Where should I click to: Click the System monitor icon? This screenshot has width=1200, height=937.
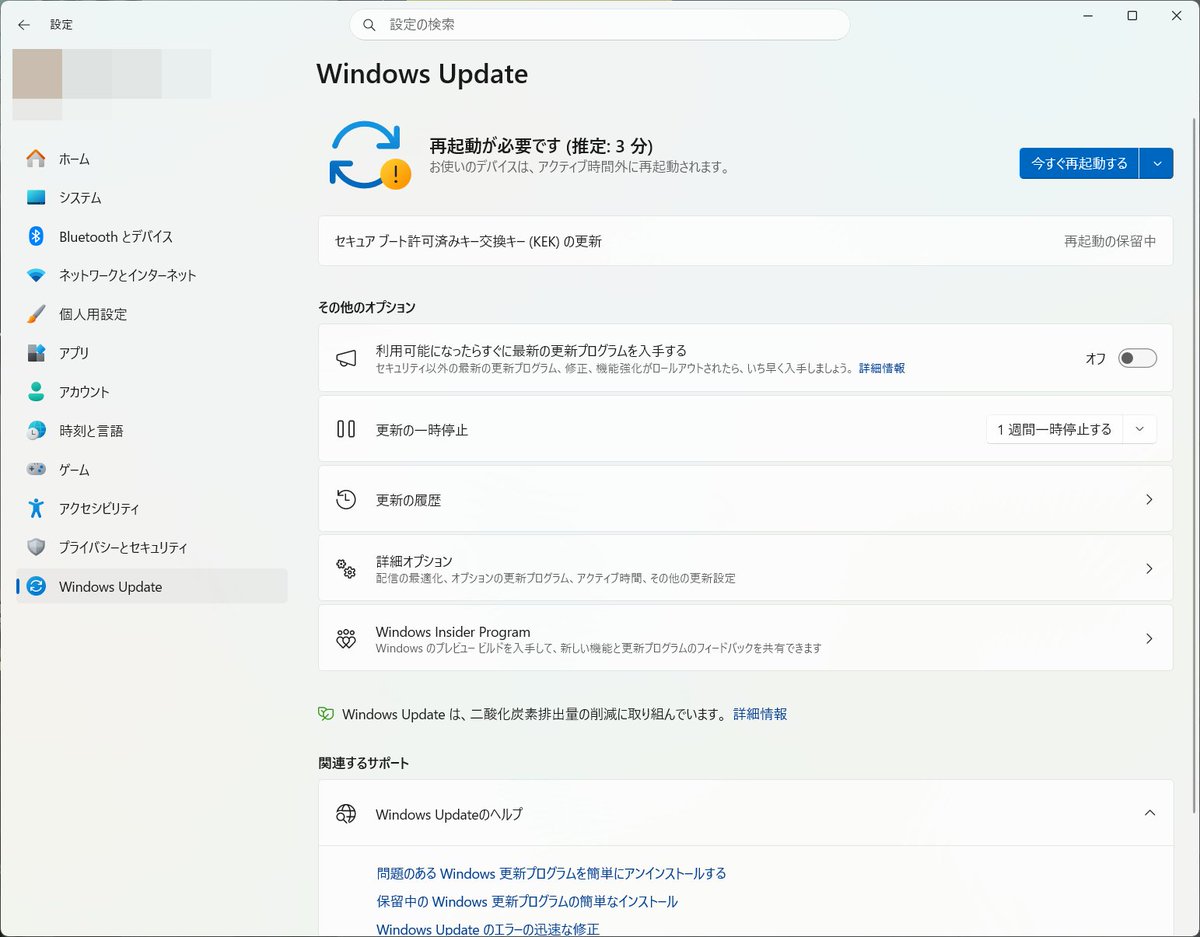click(x=36, y=198)
